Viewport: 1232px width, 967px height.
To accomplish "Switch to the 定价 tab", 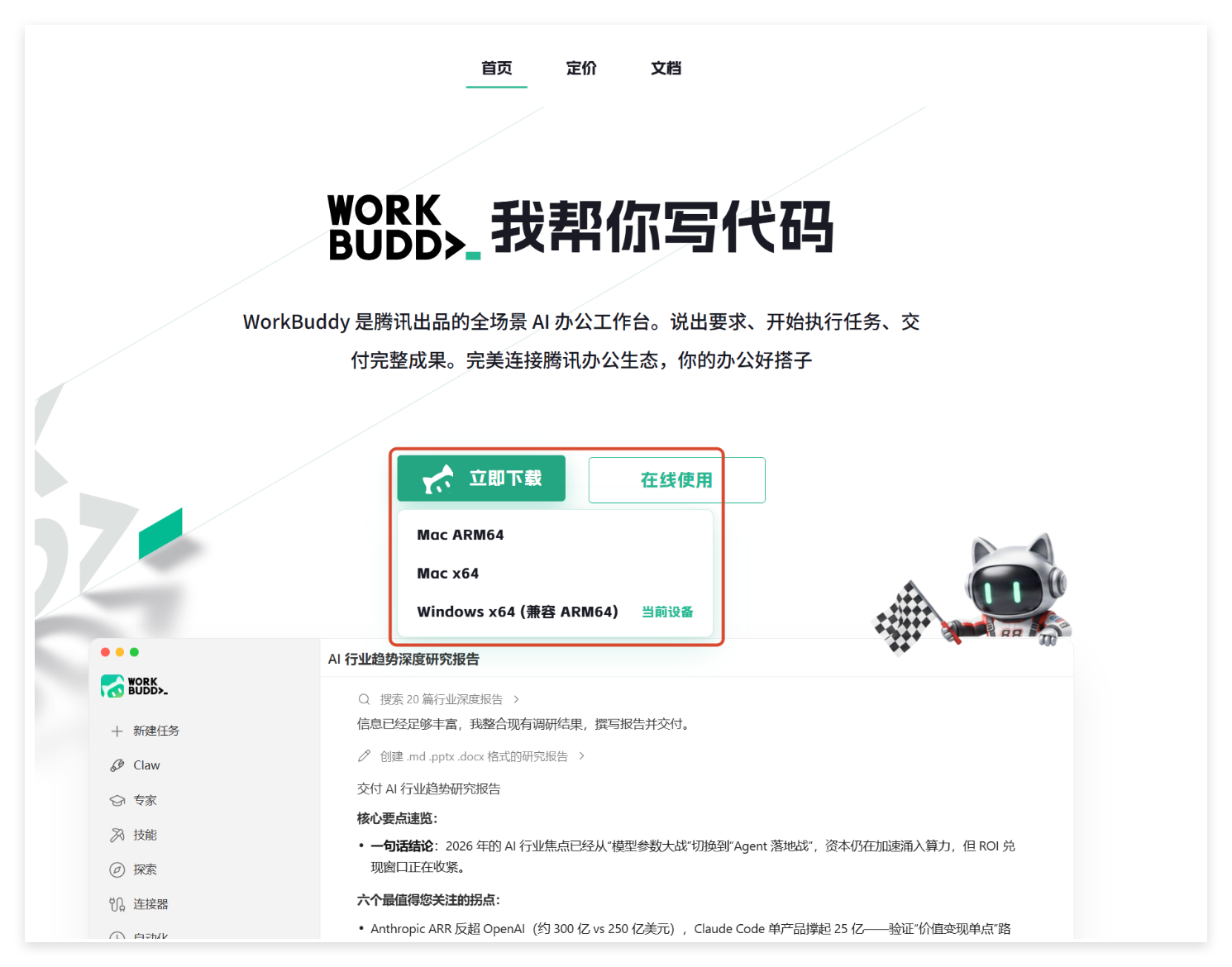I will tap(581, 68).
